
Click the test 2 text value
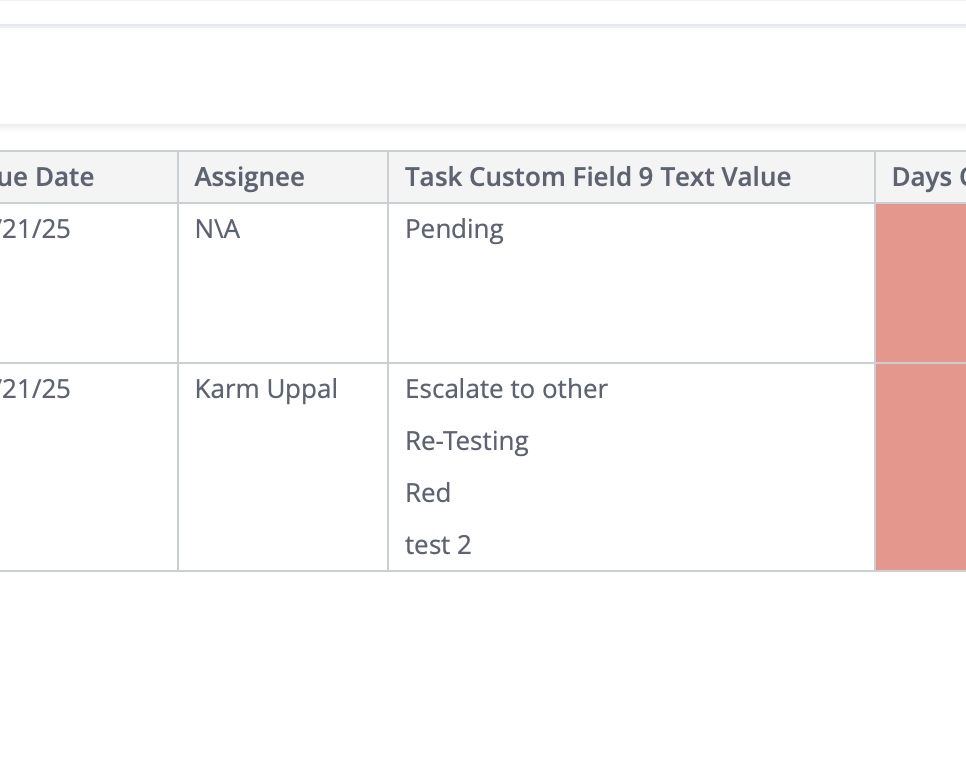coord(438,545)
